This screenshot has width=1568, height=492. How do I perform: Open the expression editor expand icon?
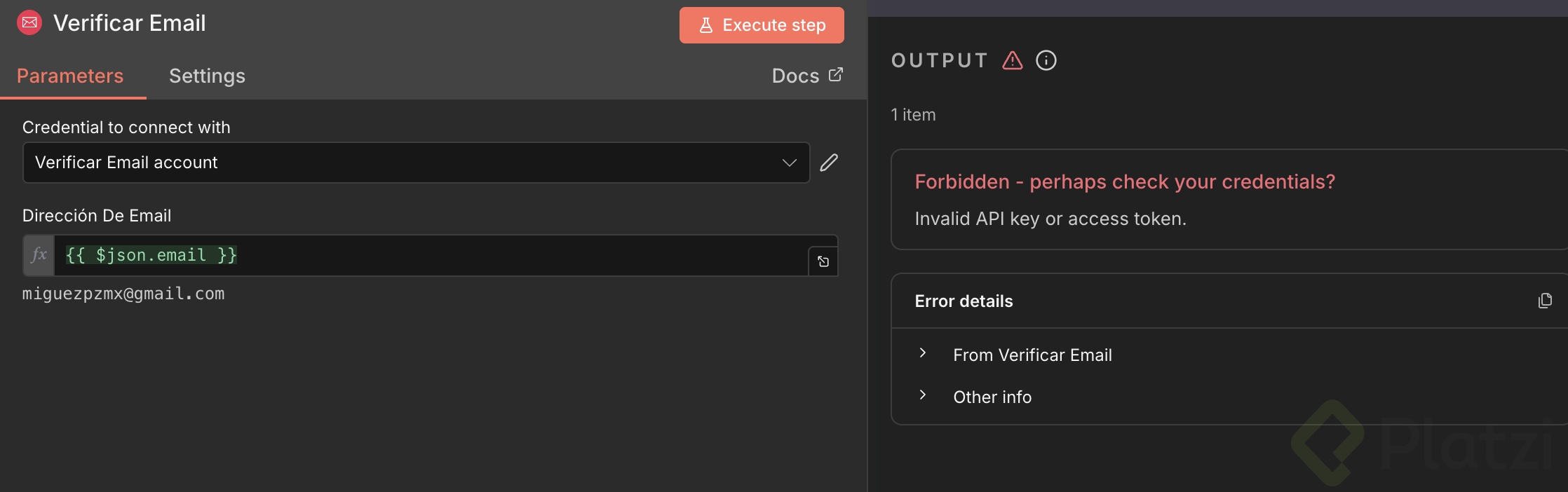[x=823, y=261]
